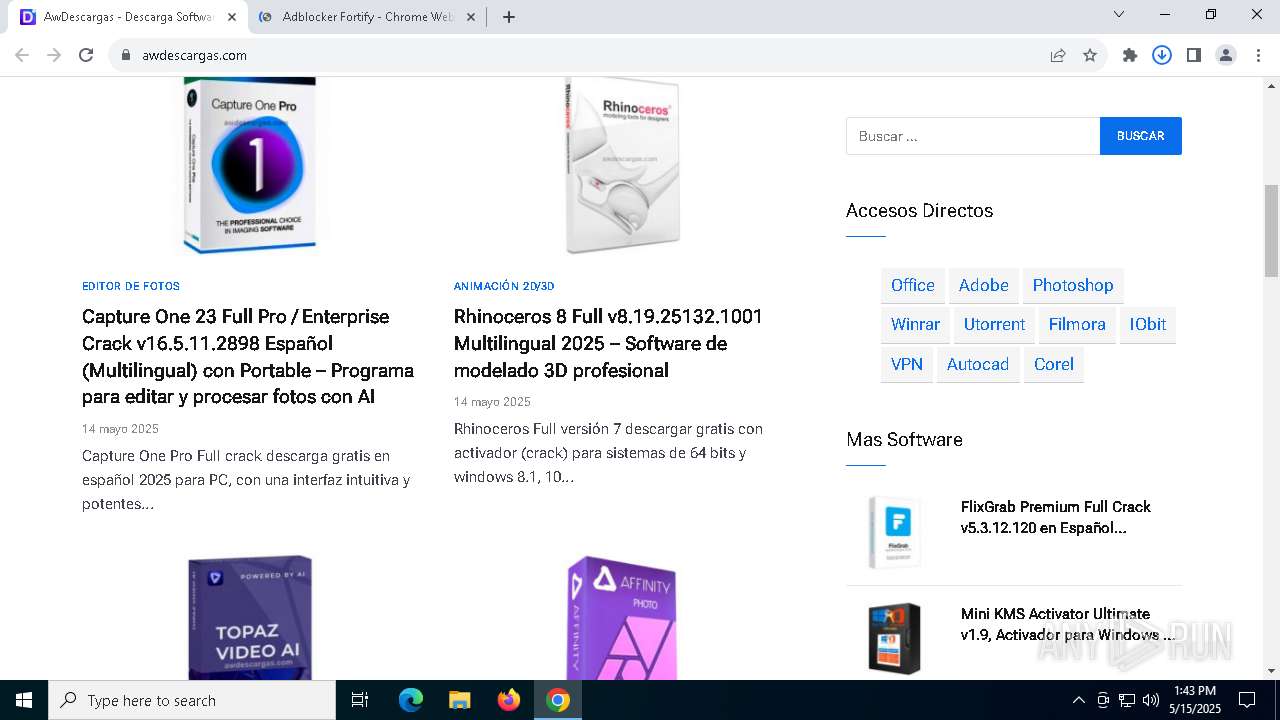Open the notification center icon
Screen dimensions: 1280x720
coord(1247,700)
